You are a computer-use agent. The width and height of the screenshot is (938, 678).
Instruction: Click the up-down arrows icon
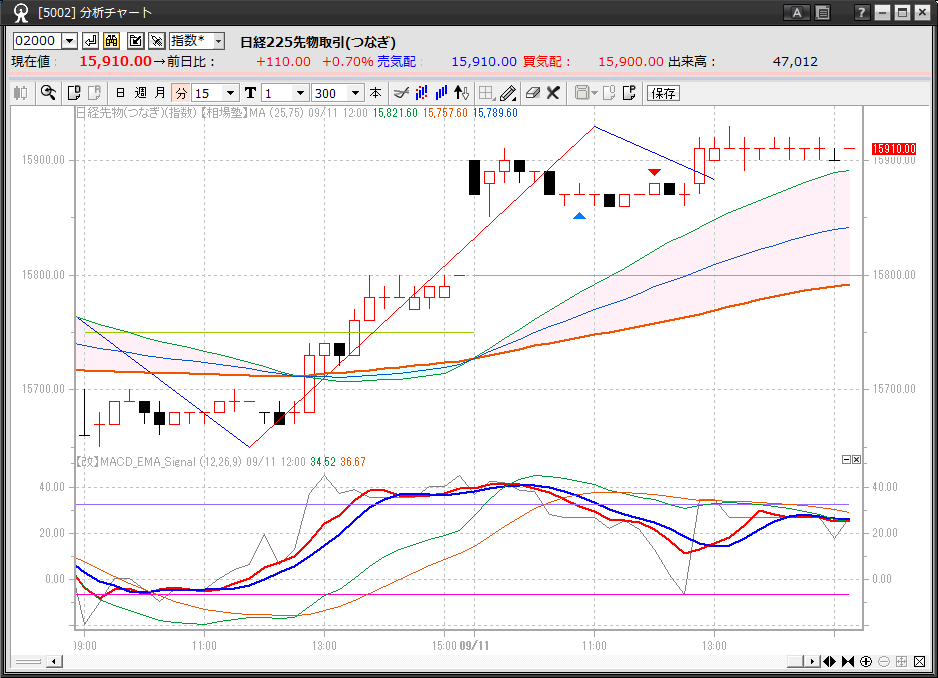click(x=461, y=93)
